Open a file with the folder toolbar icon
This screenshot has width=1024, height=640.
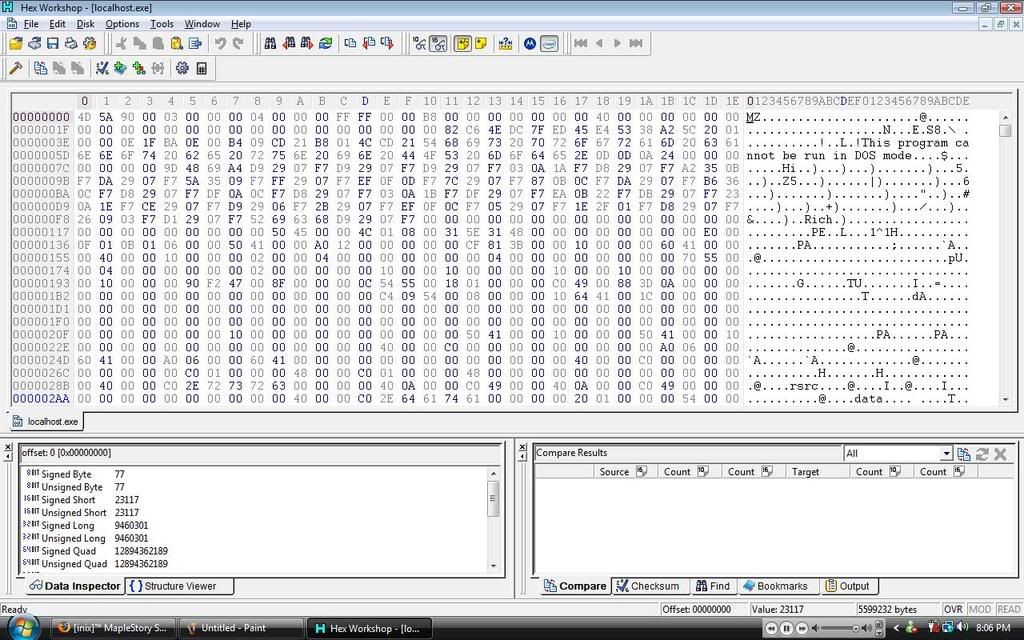pyautogui.click(x=16, y=44)
